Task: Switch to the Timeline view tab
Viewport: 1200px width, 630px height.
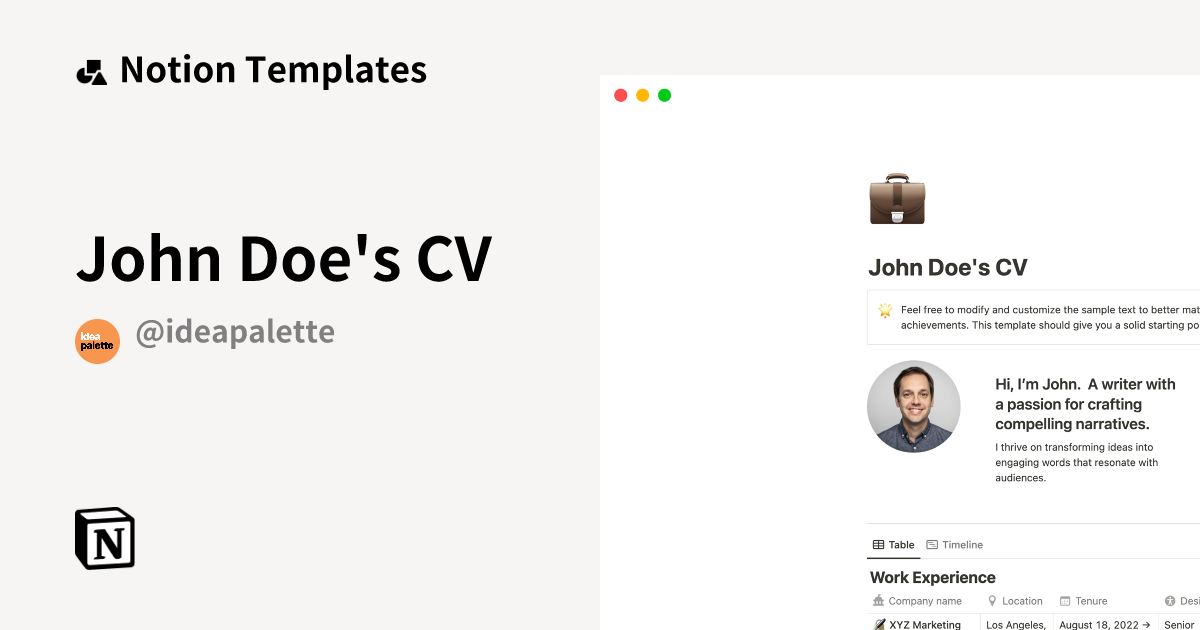Action: click(962, 544)
